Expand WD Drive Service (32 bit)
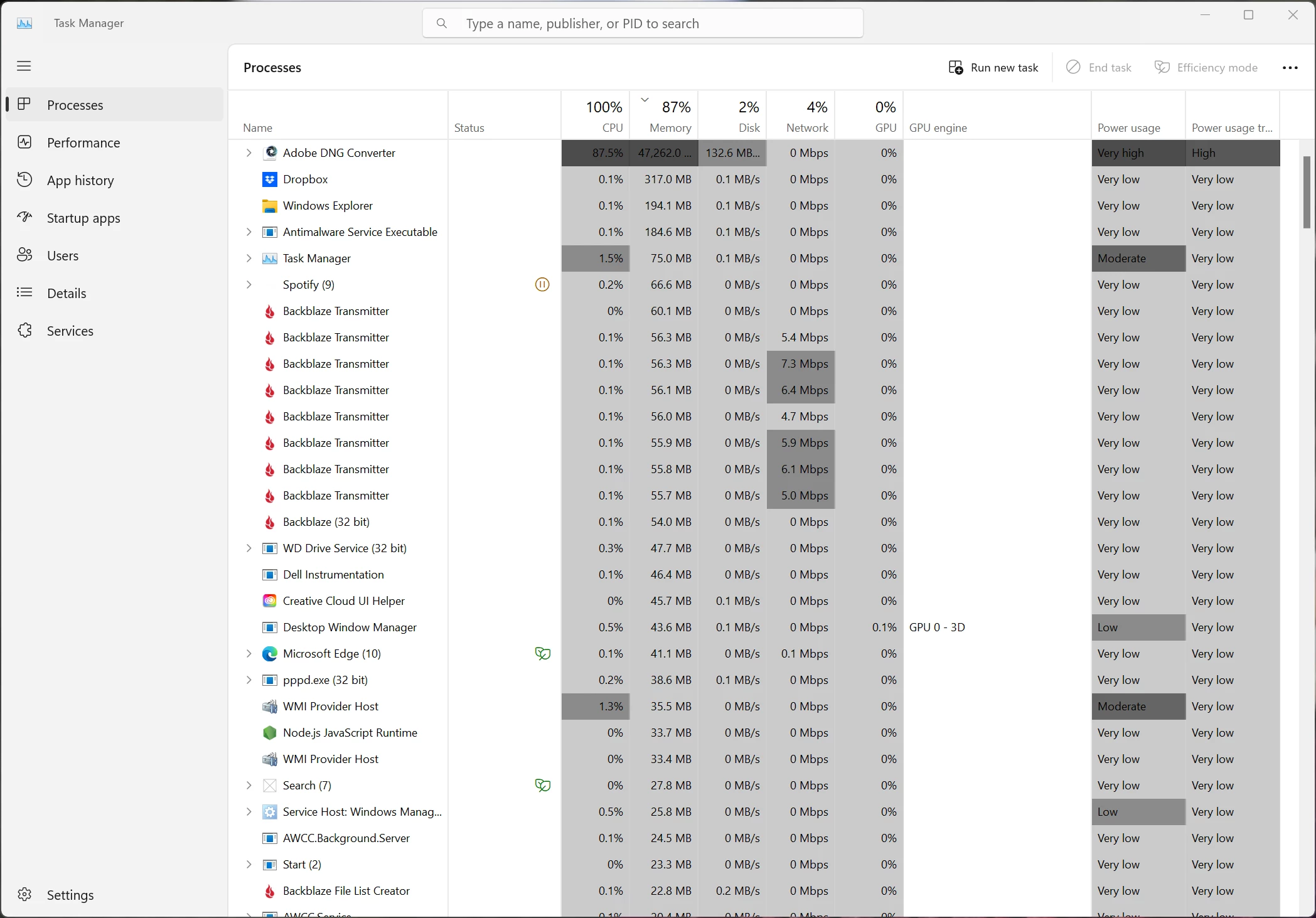This screenshot has height=918, width=1316. 249,548
